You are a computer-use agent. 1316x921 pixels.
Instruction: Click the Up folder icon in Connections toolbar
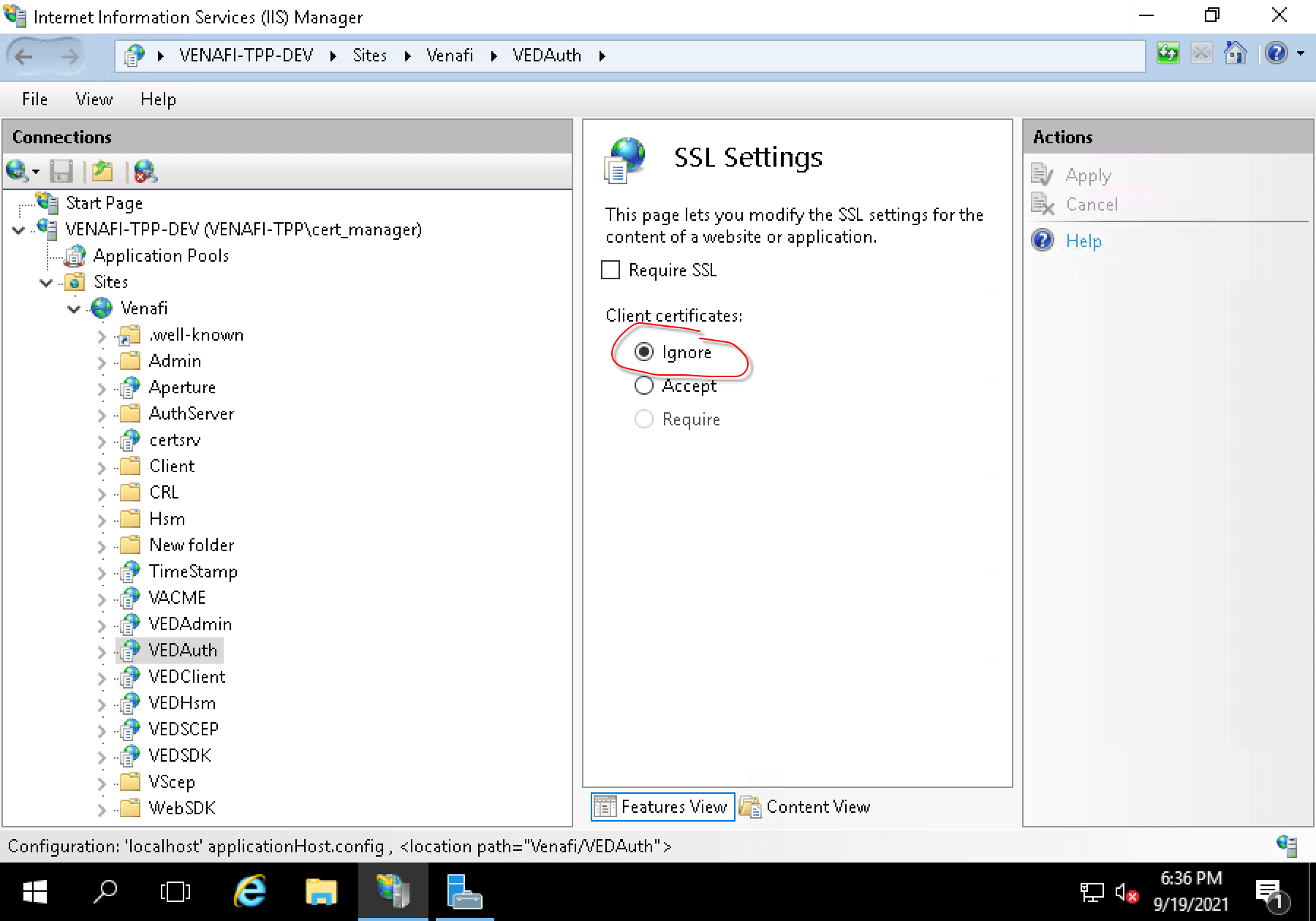(x=102, y=172)
